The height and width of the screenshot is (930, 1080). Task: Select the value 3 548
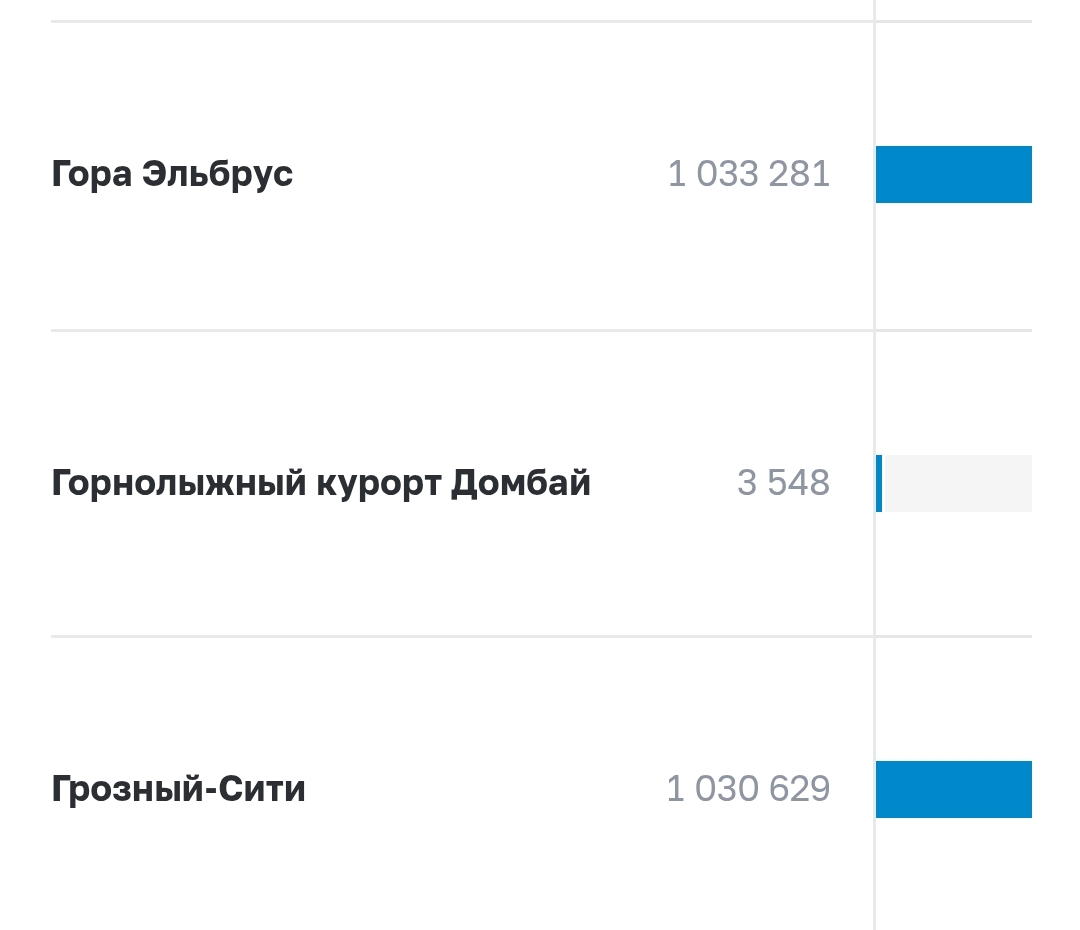[783, 484]
